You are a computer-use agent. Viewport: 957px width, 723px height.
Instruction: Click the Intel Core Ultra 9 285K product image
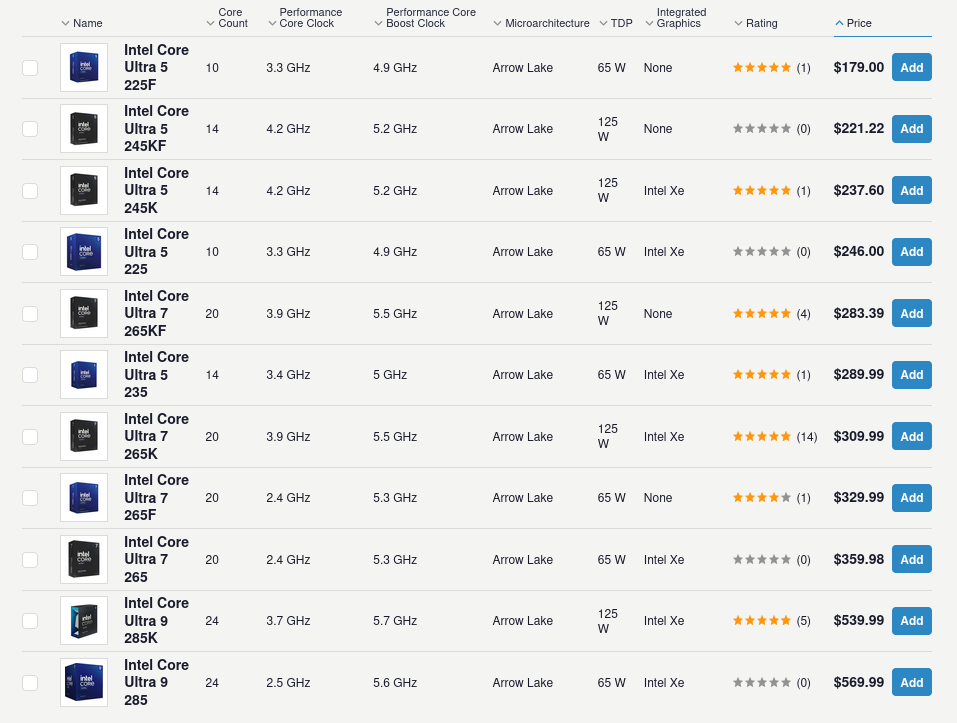pos(83,621)
